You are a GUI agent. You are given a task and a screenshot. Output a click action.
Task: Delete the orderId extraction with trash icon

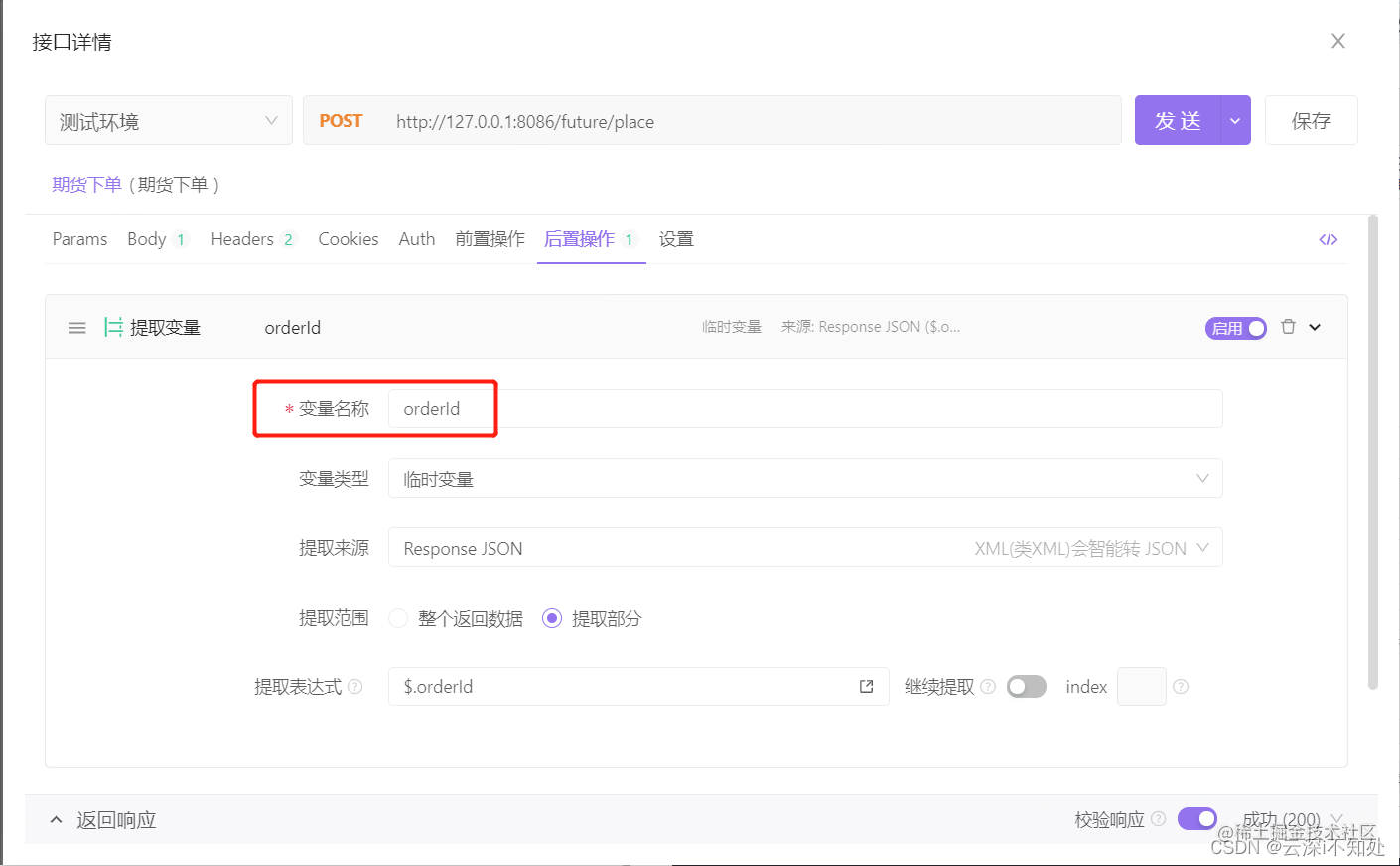[x=1288, y=327]
